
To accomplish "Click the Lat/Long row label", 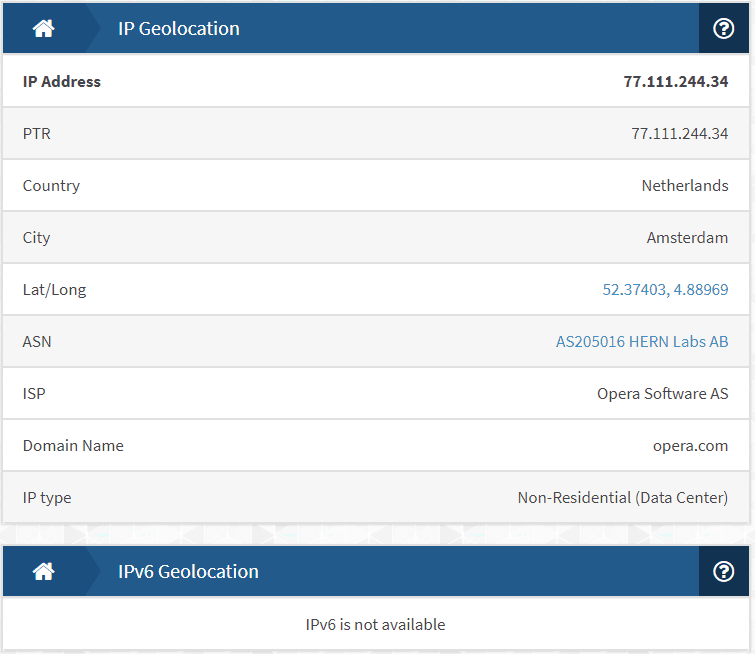I will pos(54,290).
